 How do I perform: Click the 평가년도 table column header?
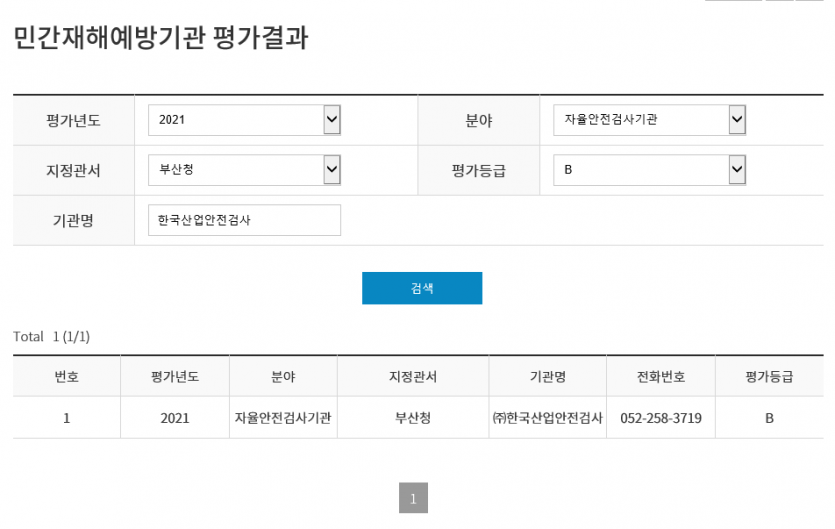click(174, 377)
